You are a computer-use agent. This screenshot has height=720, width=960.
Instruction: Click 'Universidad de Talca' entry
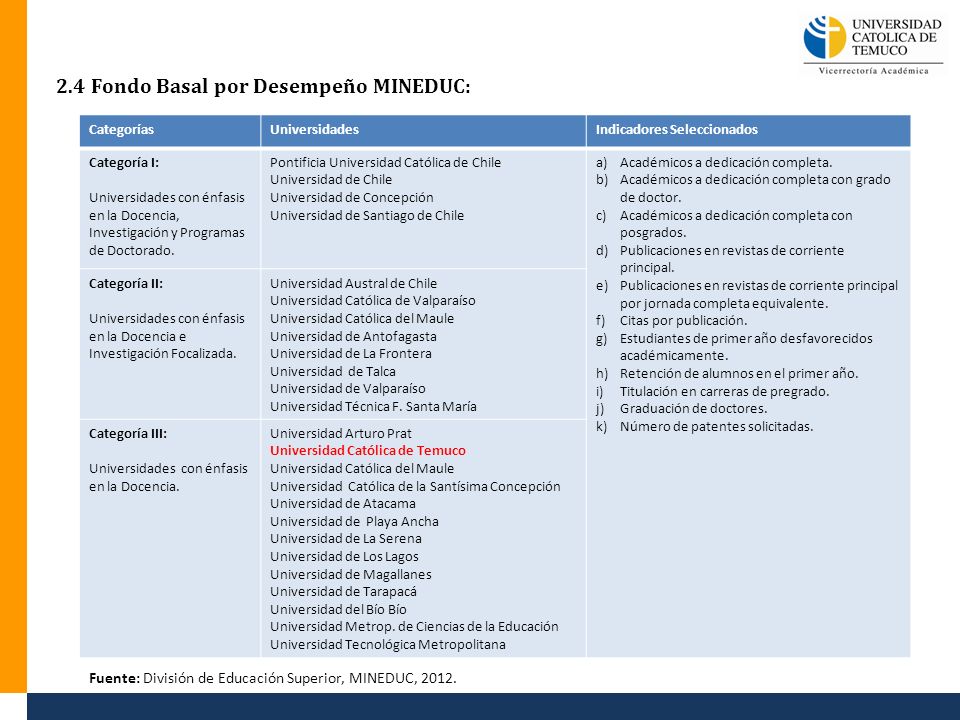[x=332, y=371]
